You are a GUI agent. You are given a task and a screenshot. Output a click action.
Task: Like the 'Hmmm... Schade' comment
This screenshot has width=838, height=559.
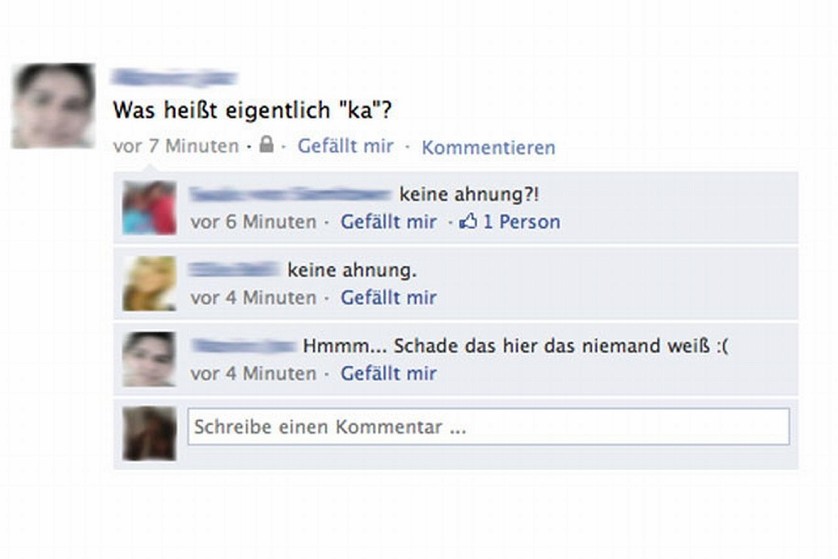(389, 374)
